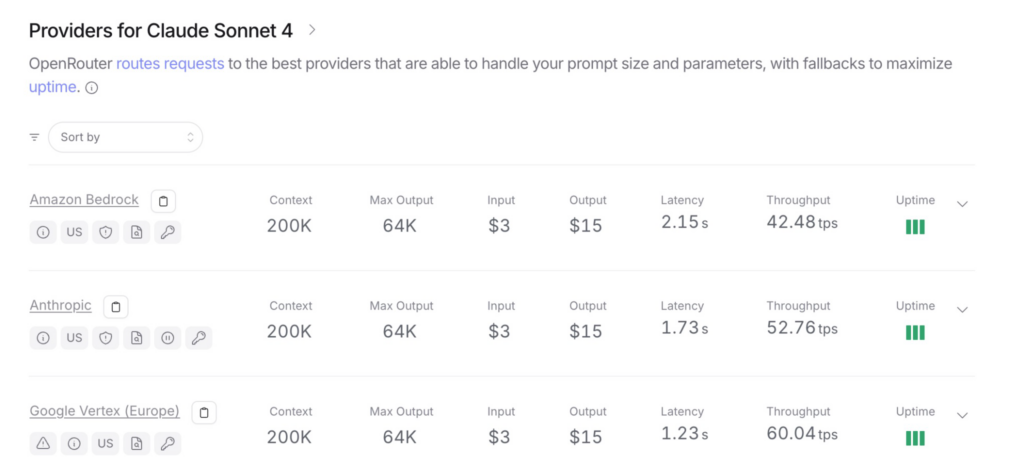The height and width of the screenshot is (473, 1024).
Task: Open the routes requests link
Action: [170, 63]
